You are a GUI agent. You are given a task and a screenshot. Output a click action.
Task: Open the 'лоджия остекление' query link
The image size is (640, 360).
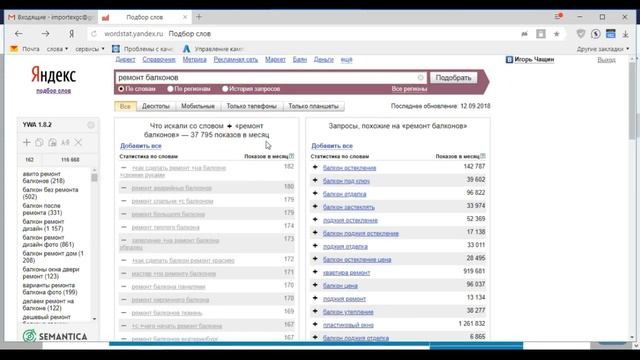point(350,220)
